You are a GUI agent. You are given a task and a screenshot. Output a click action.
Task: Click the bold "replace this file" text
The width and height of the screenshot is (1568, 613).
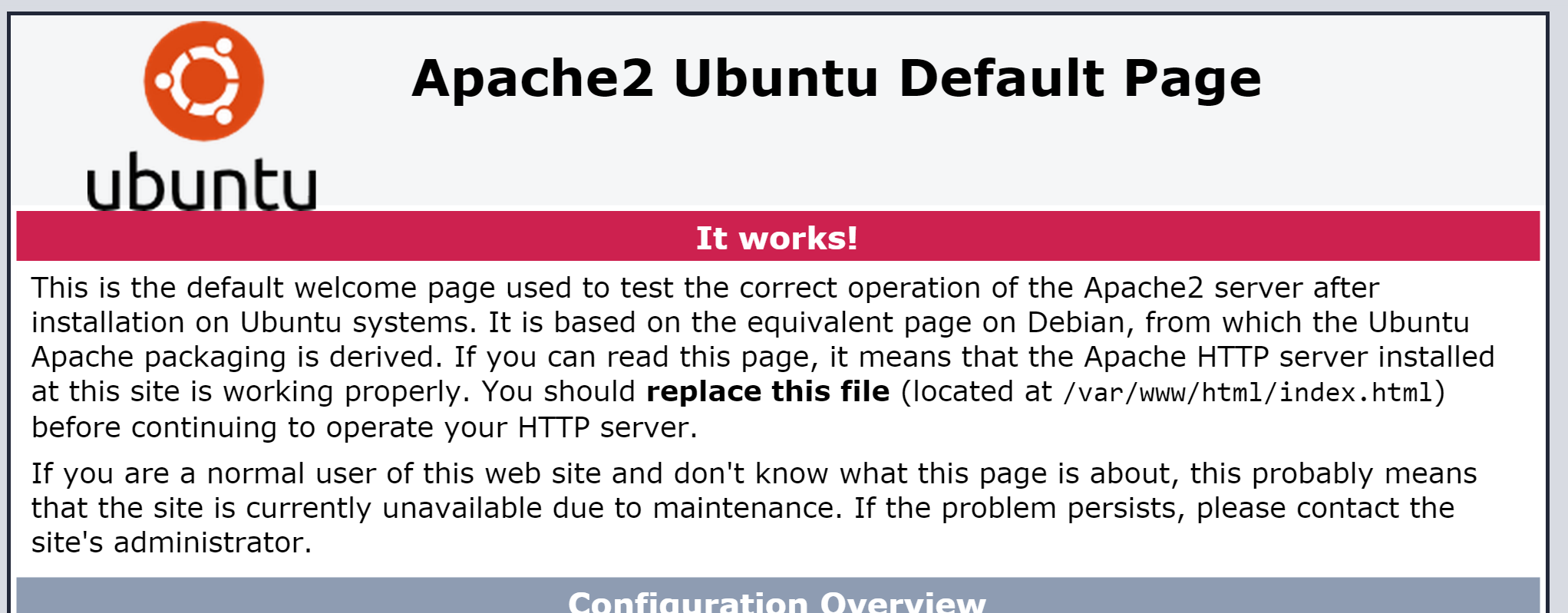pyautogui.click(x=767, y=392)
